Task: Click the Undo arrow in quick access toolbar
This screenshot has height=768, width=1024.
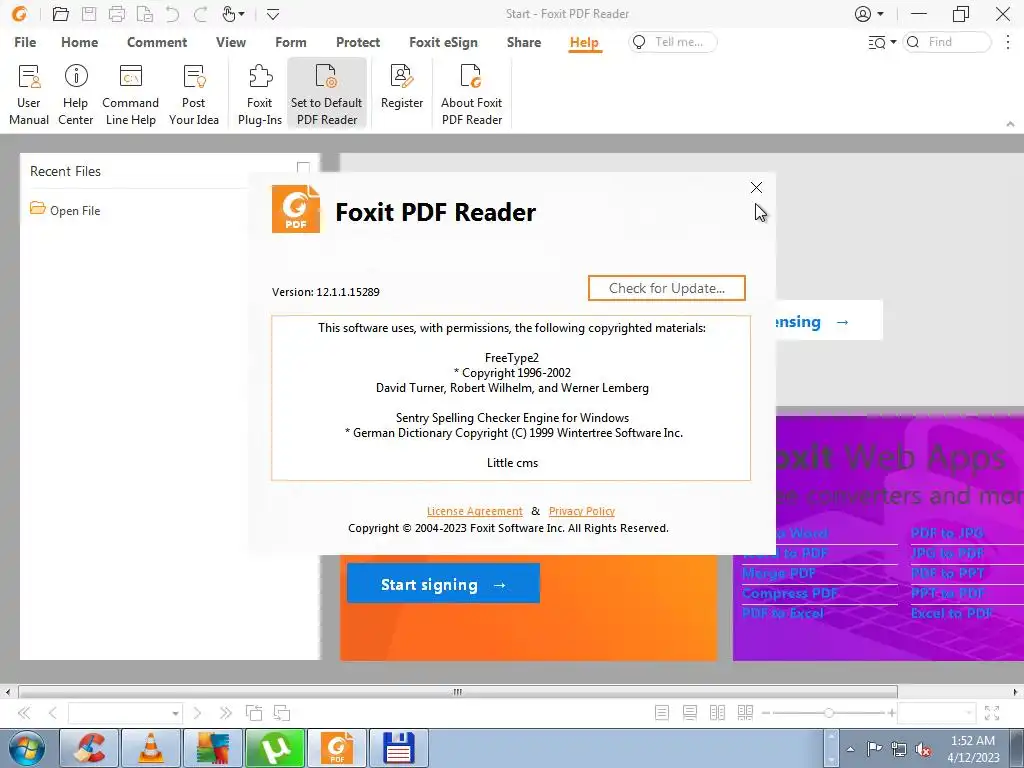Action: coord(172,14)
